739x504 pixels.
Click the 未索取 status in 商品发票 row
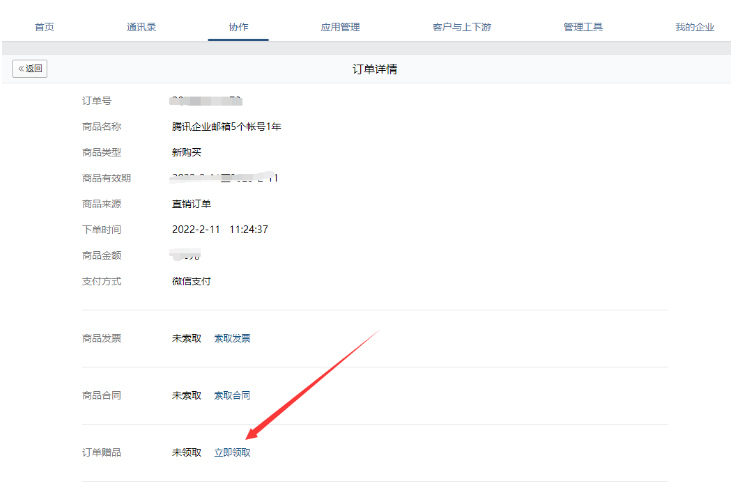tap(187, 338)
